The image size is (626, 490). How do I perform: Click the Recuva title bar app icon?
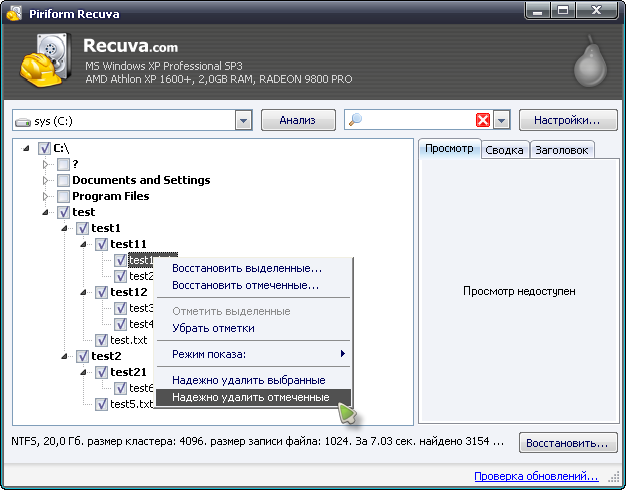(14, 14)
